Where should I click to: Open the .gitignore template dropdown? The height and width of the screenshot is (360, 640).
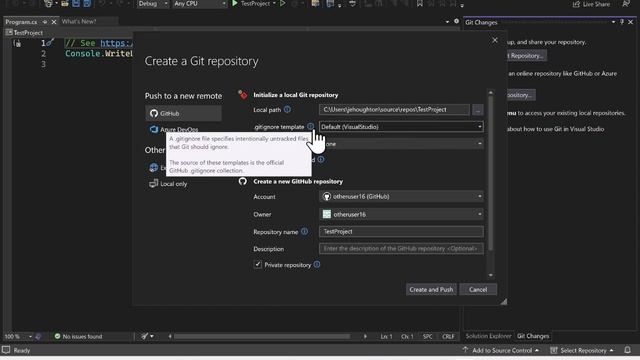click(x=401, y=127)
